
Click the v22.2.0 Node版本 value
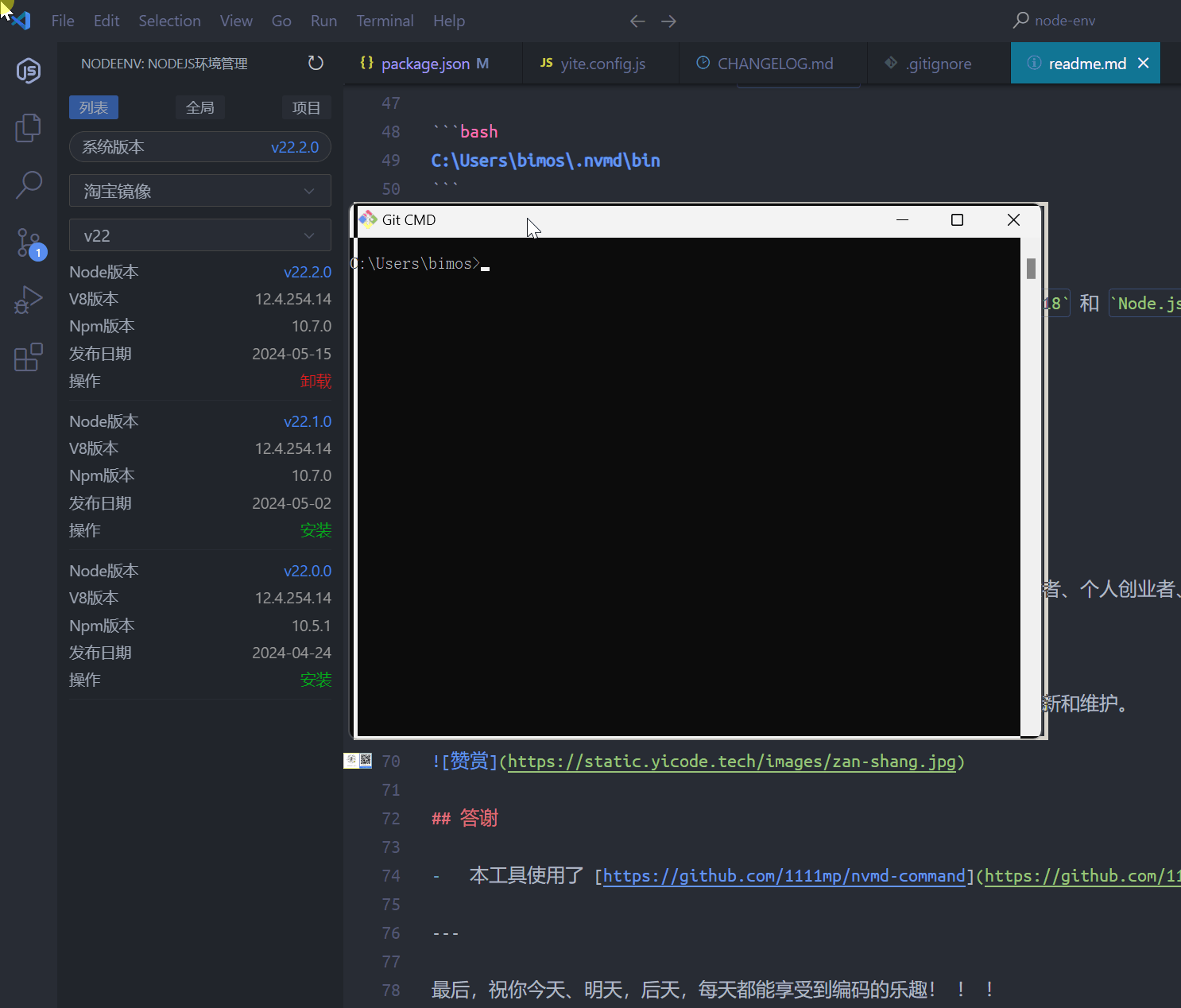point(308,272)
